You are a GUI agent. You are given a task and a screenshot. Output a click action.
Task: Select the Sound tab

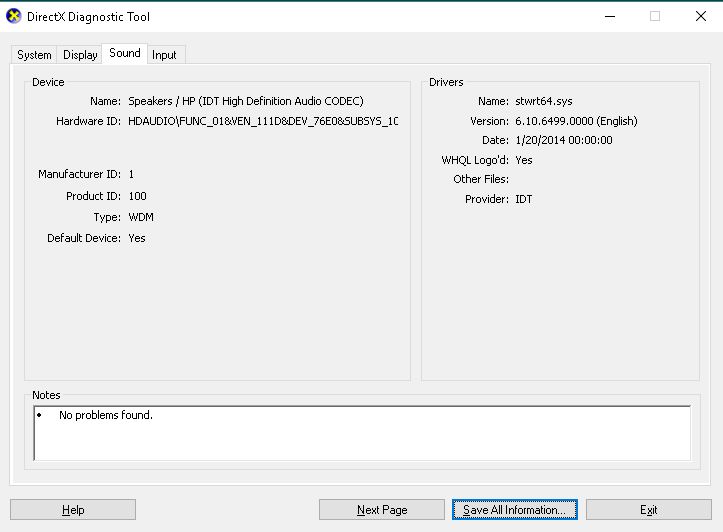point(124,53)
